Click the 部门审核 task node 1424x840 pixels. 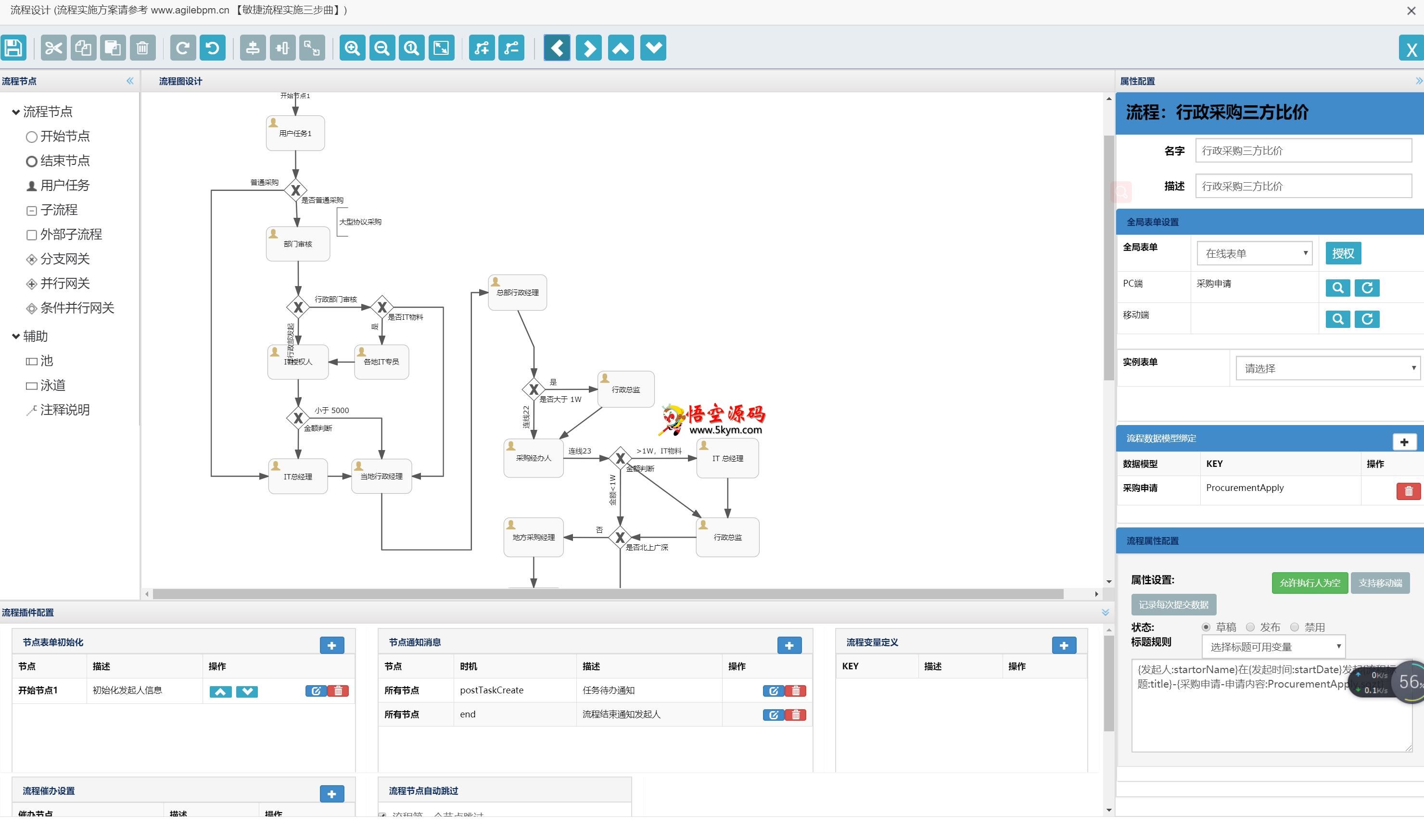[x=298, y=244]
